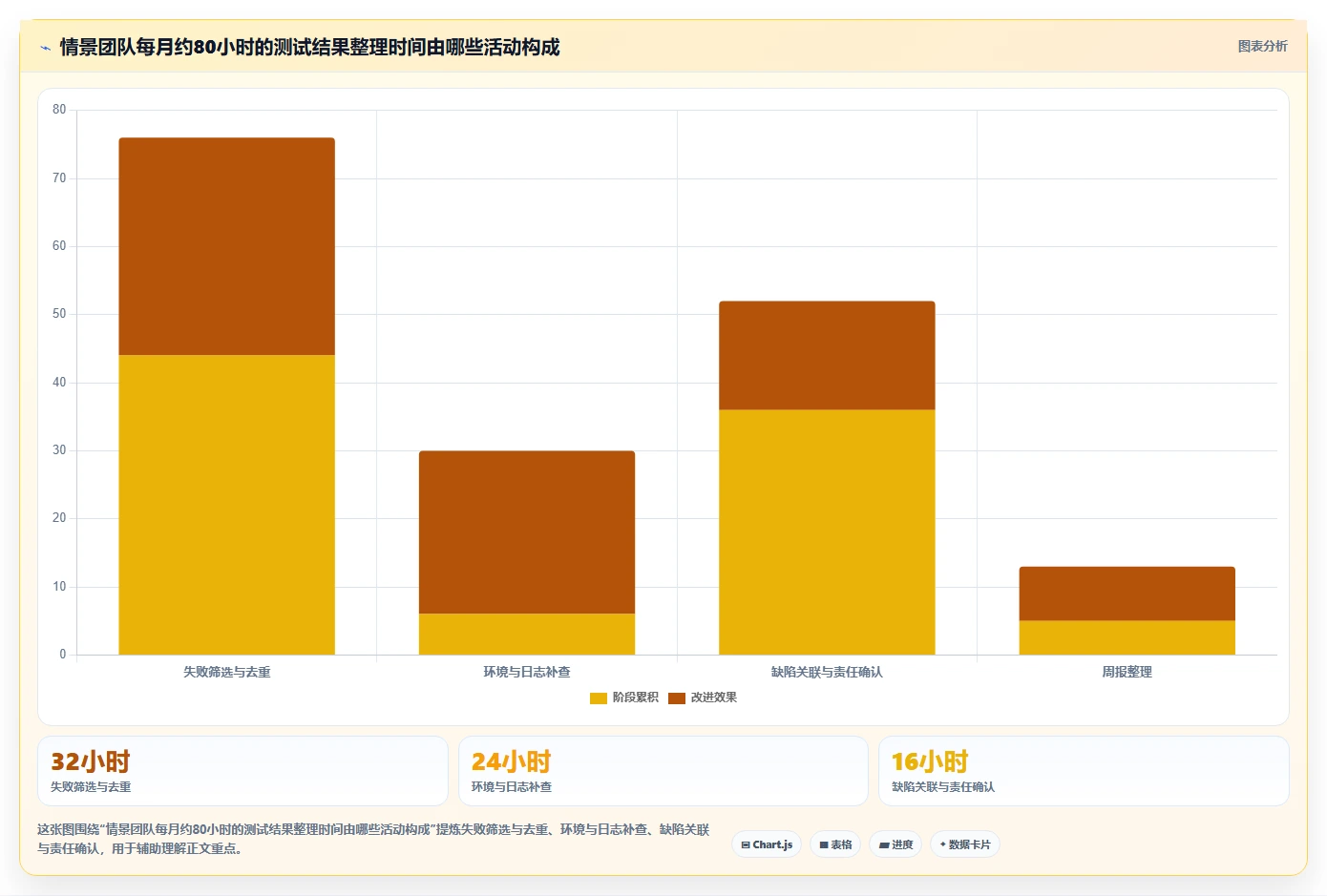Viewport: 1327px width, 896px height.
Task: Click the 图表分析 label in header
Action: [1262, 46]
